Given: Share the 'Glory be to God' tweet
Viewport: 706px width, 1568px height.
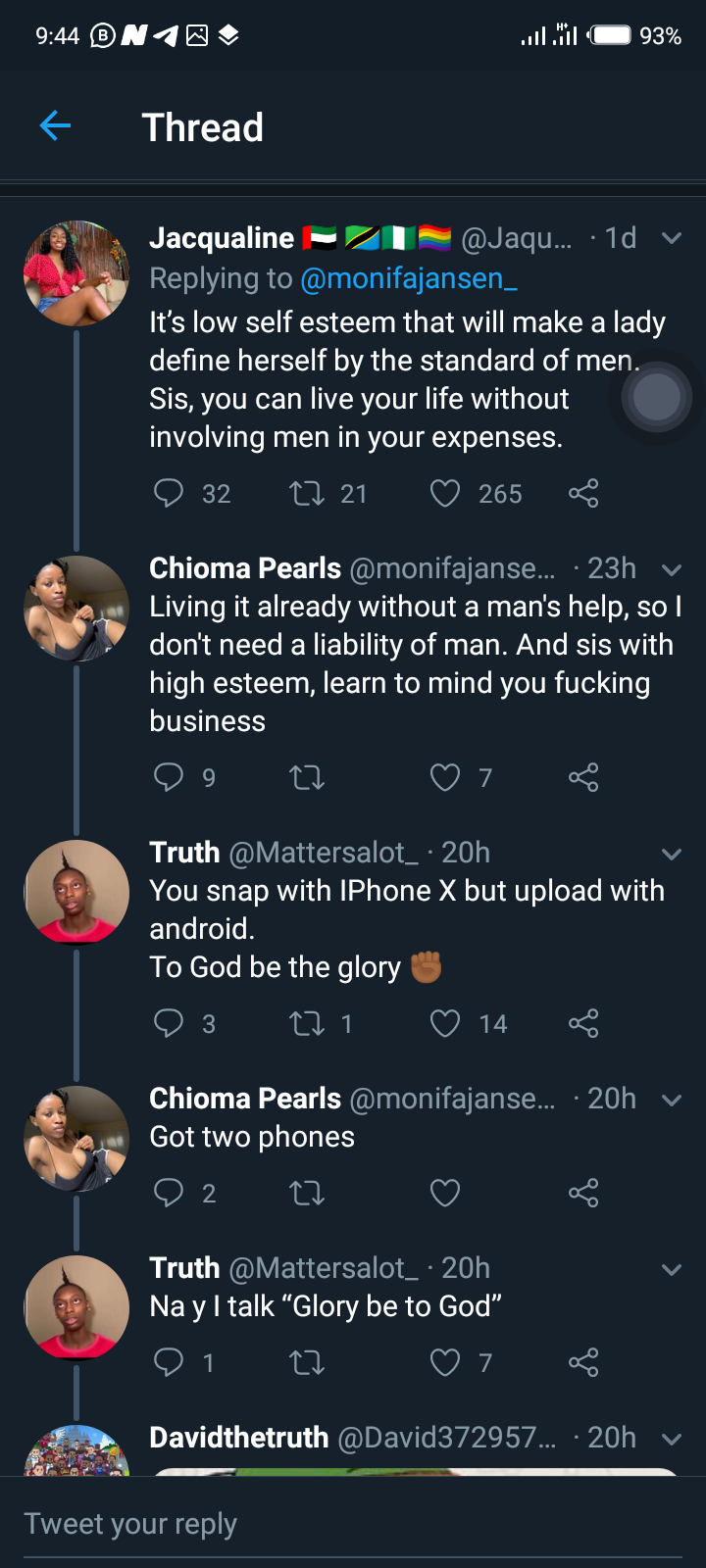Looking at the screenshot, I should [x=583, y=1362].
